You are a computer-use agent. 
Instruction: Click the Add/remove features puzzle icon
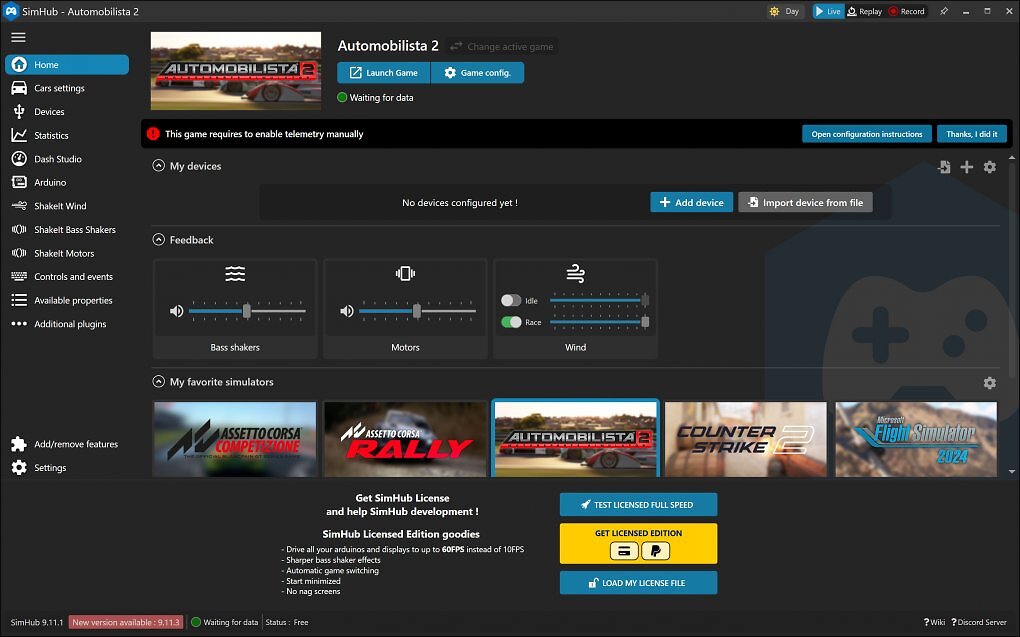pos(19,444)
